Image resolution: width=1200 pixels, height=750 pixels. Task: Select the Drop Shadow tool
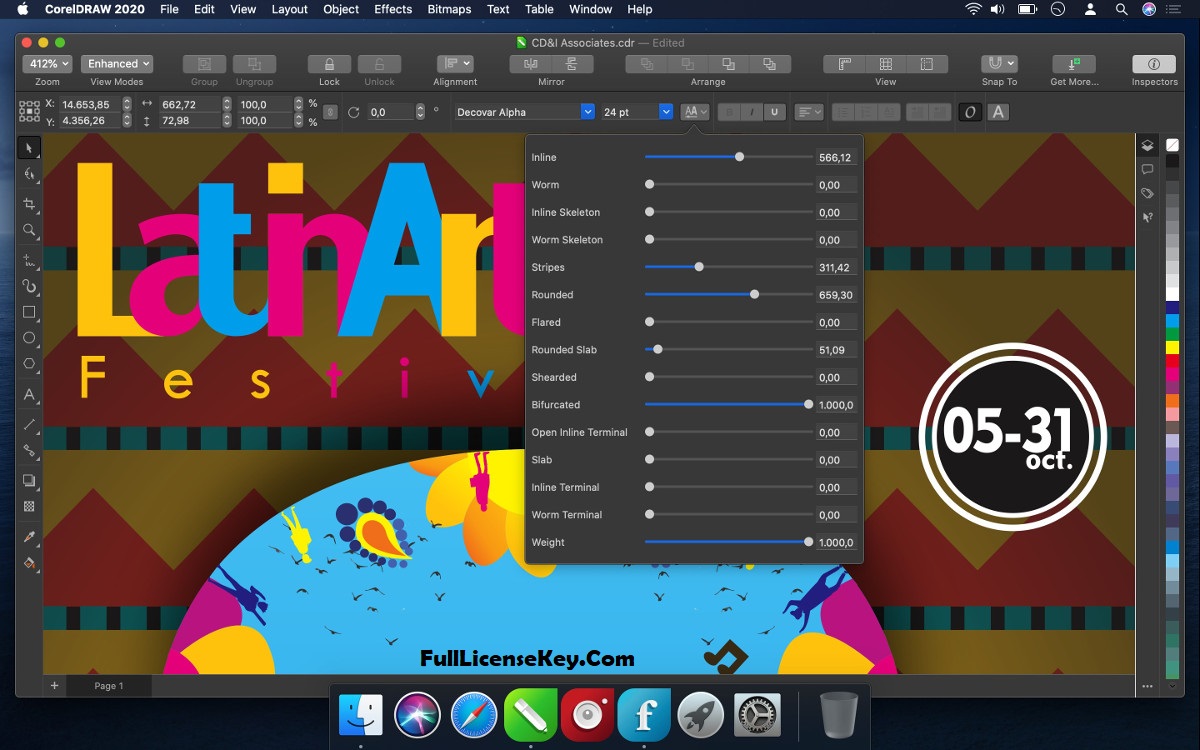29,481
